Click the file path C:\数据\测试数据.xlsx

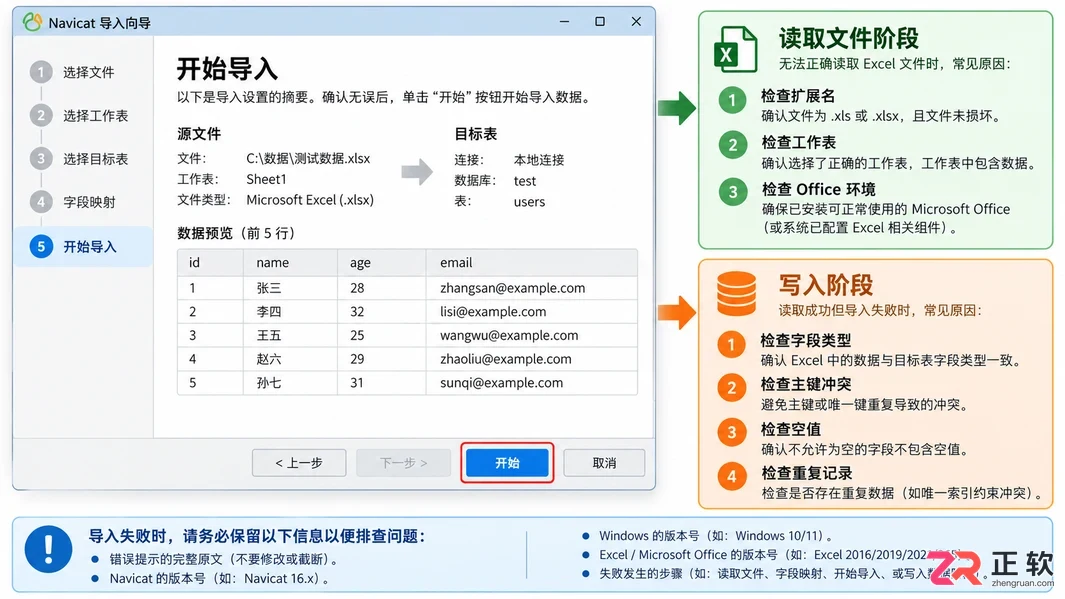pyautogui.click(x=308, y=158)
